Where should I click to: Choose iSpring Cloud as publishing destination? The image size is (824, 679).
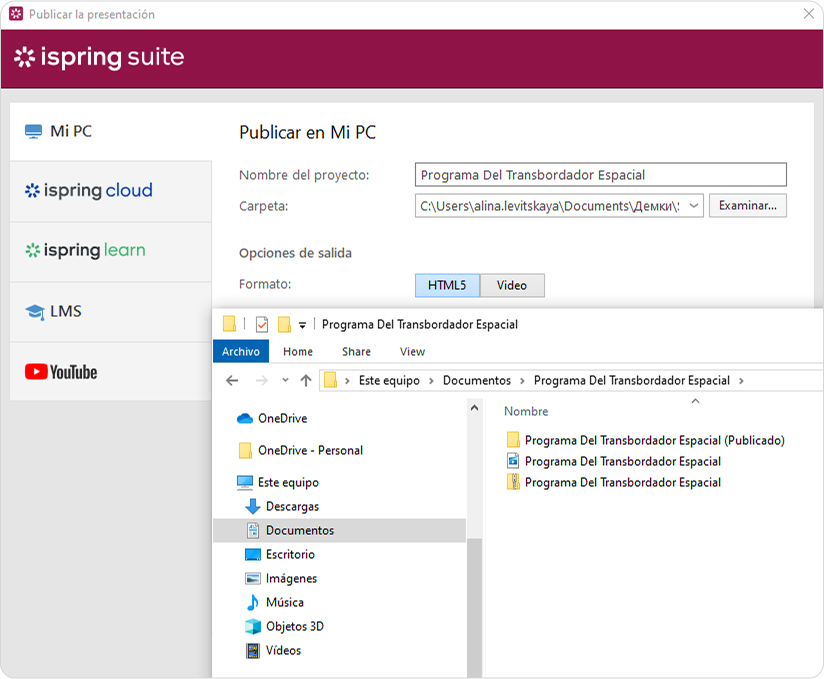[x=111, y=191]
